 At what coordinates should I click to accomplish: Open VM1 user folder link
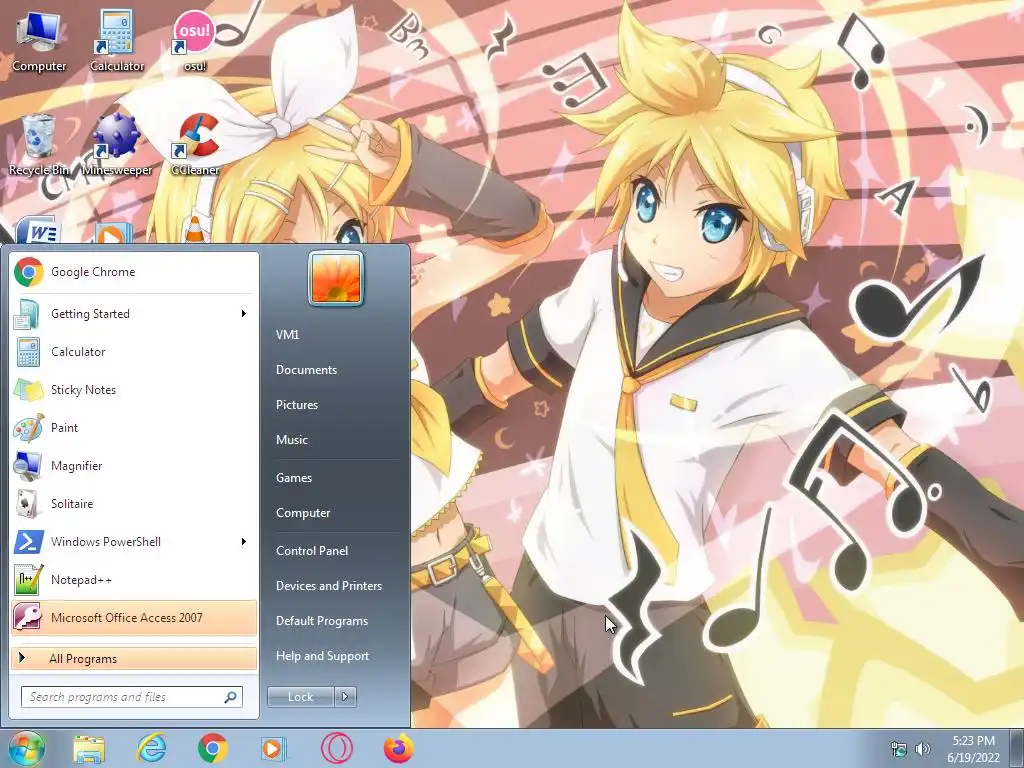point(287,334)
